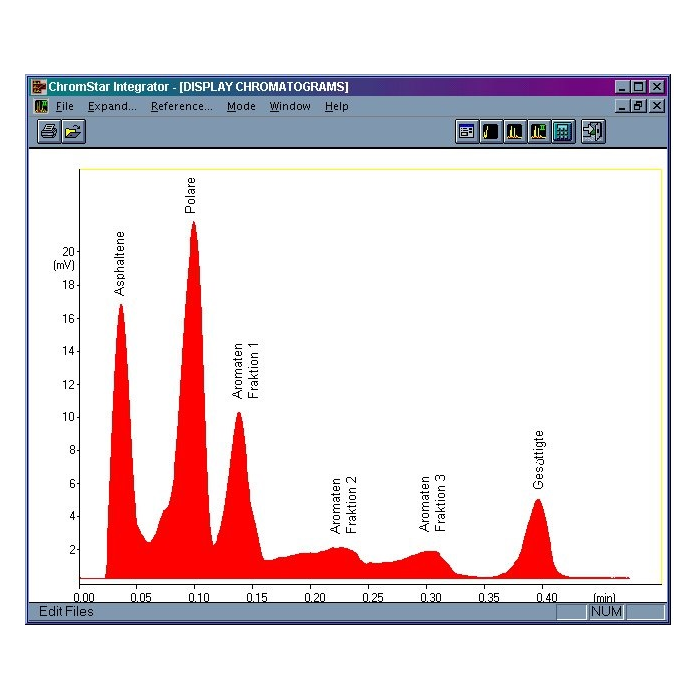This screenshot has width=700, height=700.
Task: Click the exit door icon
Action: (592, 131)
